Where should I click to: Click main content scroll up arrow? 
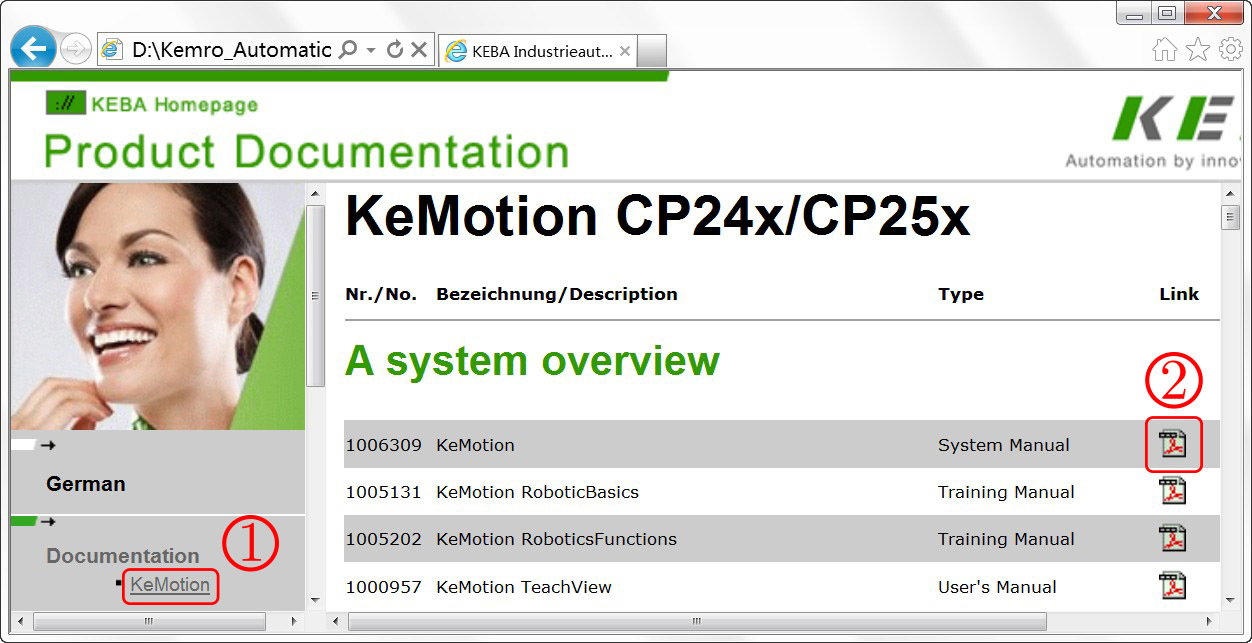(x=1230, y=194)
